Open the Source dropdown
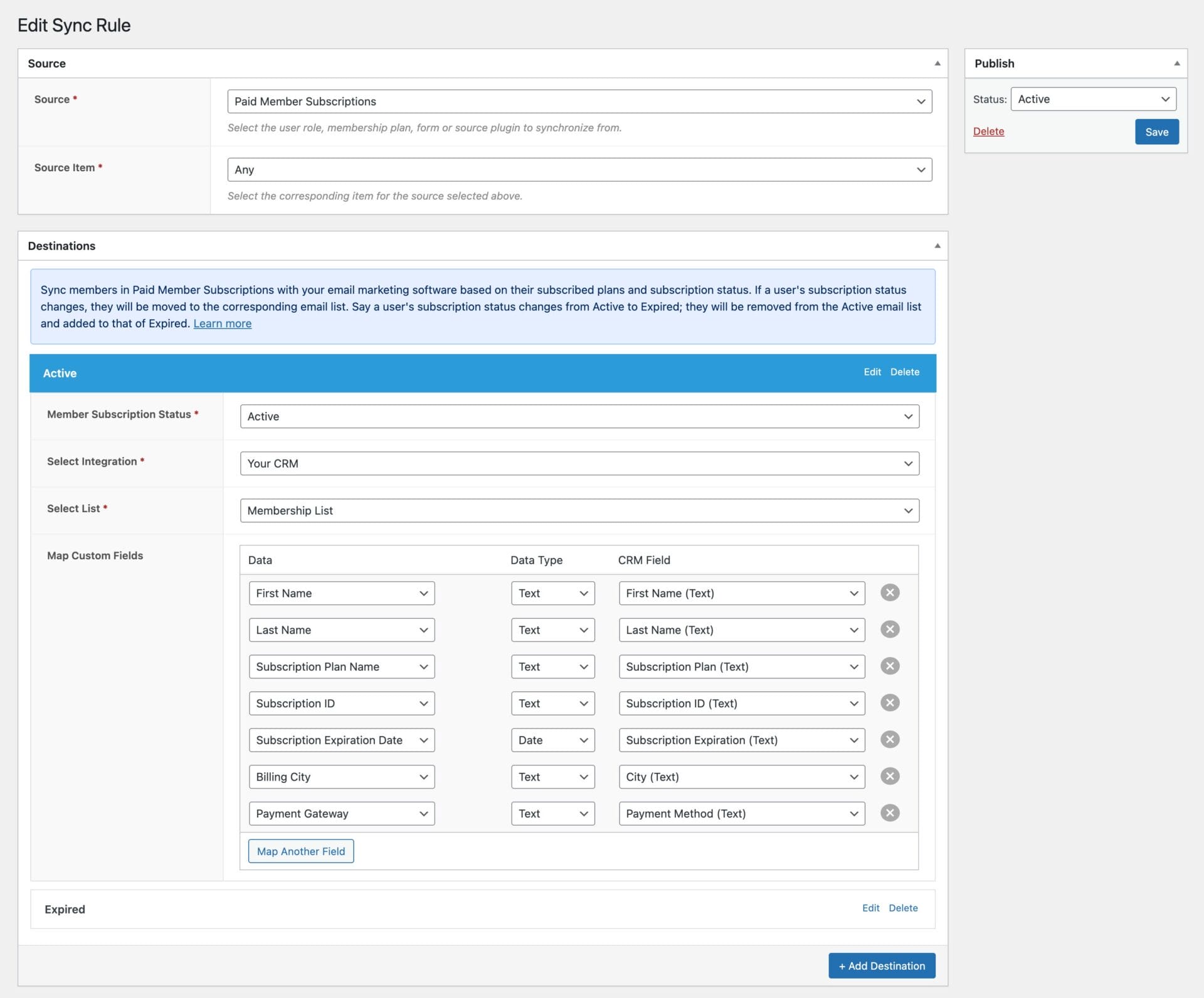Viewport: 1204px width, 998px height. pyautogui.click(x=579, y=102)
